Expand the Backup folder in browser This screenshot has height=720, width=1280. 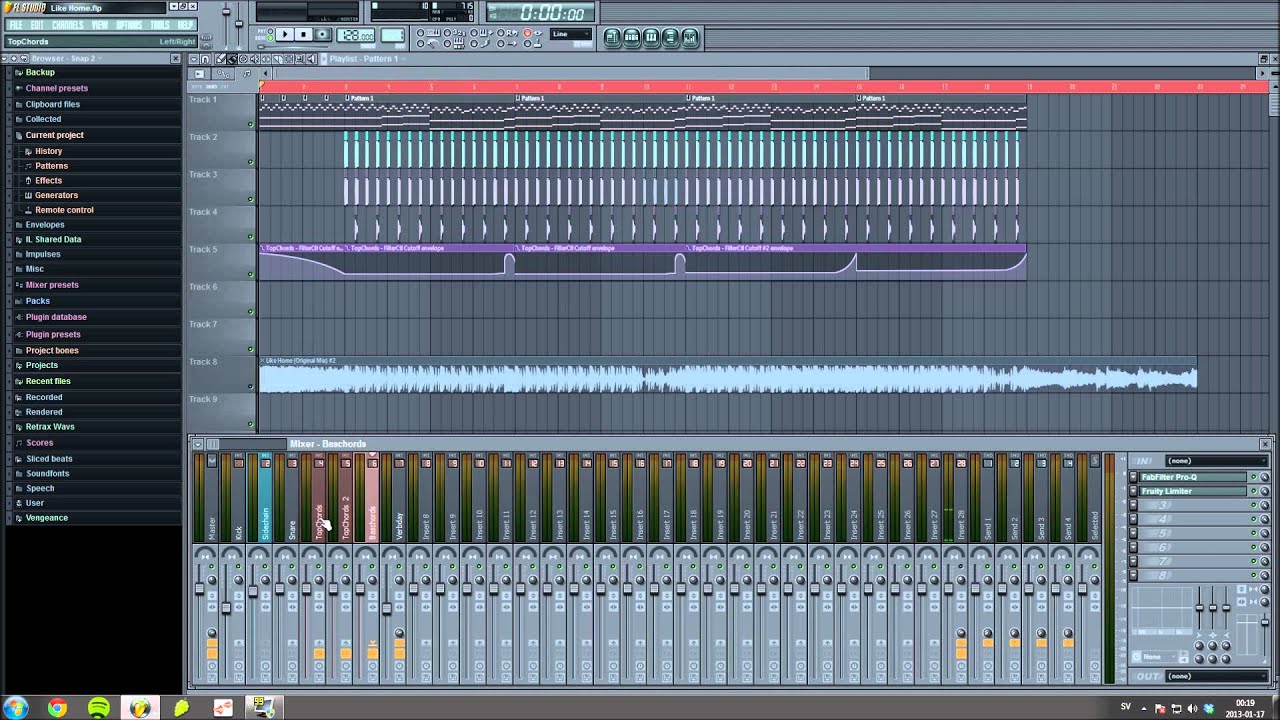coord(40,72)
